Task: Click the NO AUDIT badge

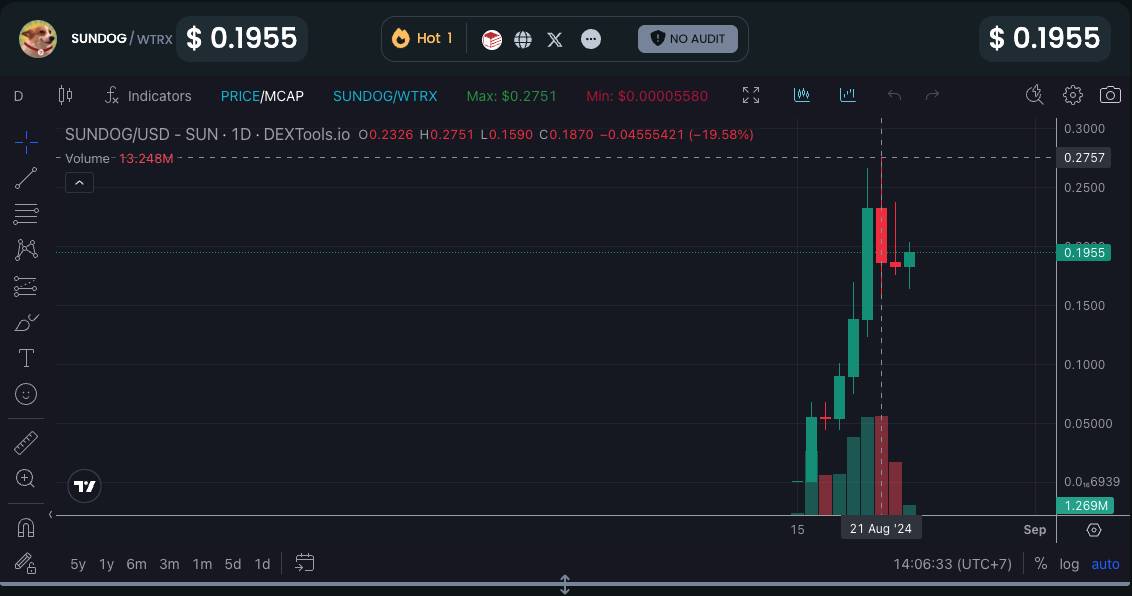Action: [688, 39]
